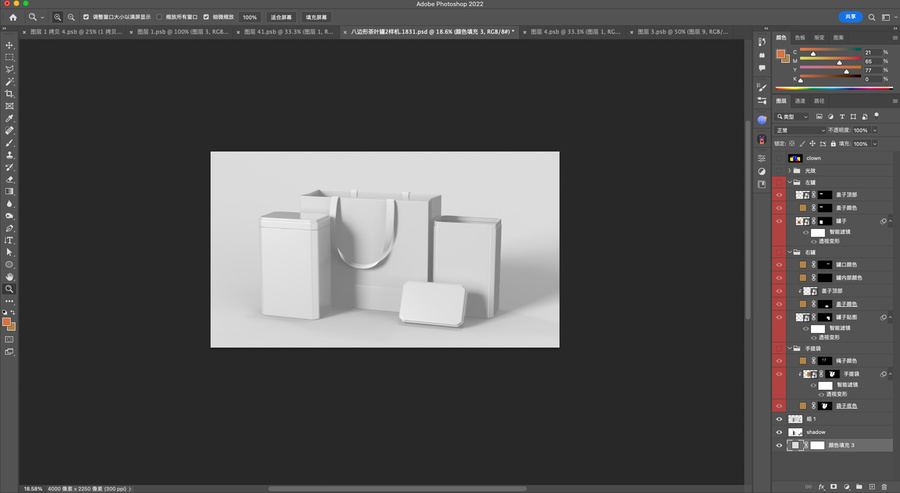
Task: Click the delete layer trash icon
Action: (x=885, y=487)
